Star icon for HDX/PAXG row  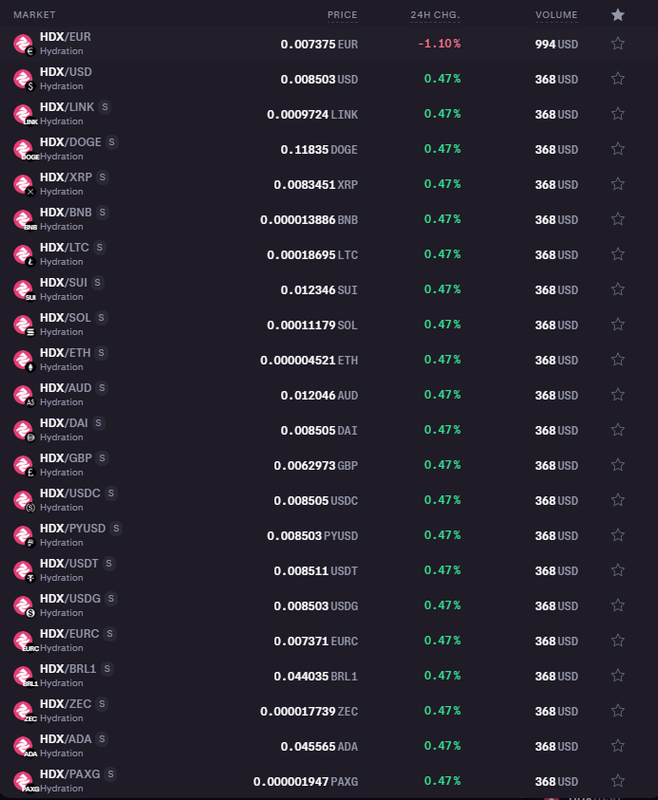click(618, 781)
